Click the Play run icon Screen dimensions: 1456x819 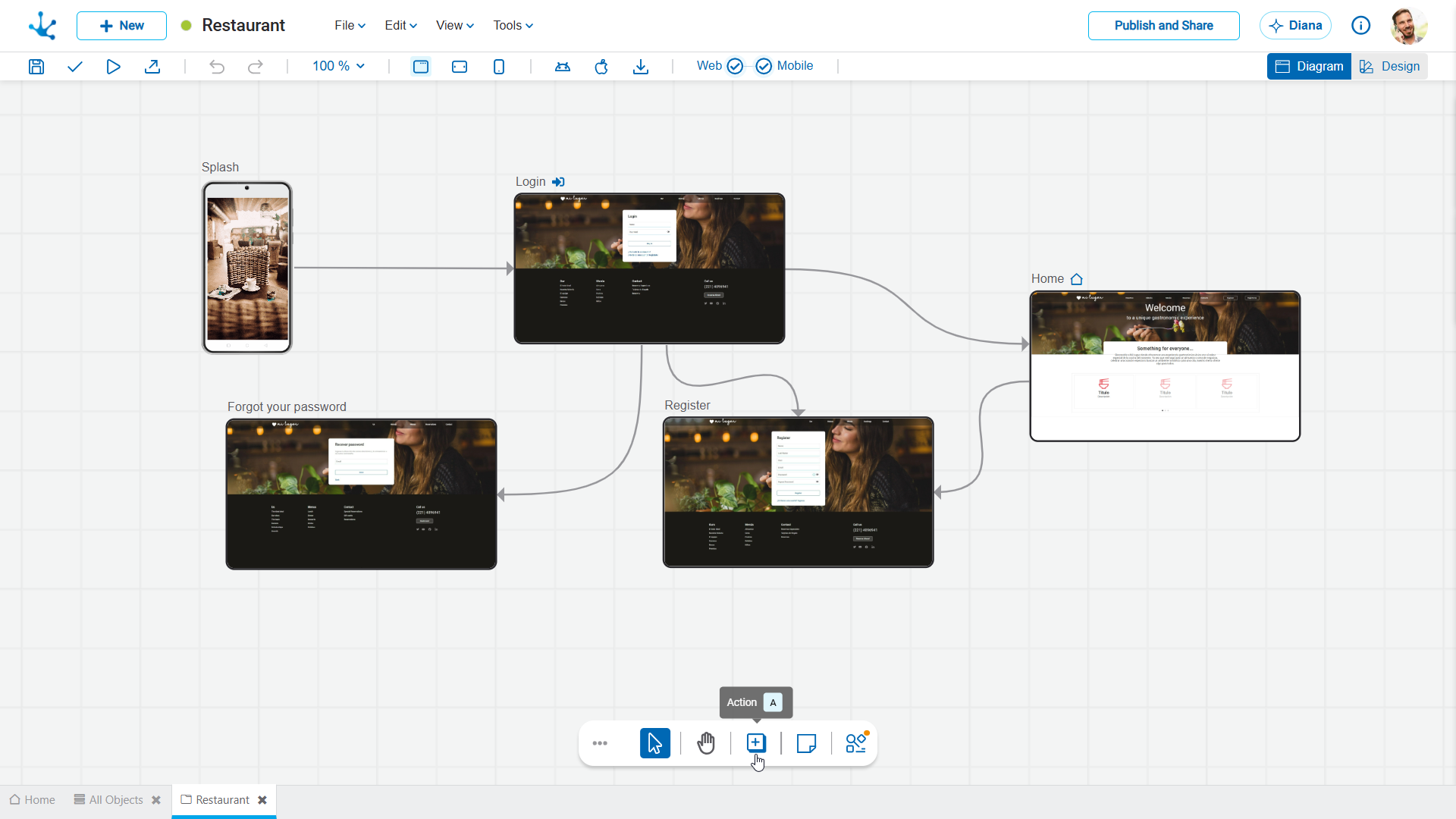point(113,67)
